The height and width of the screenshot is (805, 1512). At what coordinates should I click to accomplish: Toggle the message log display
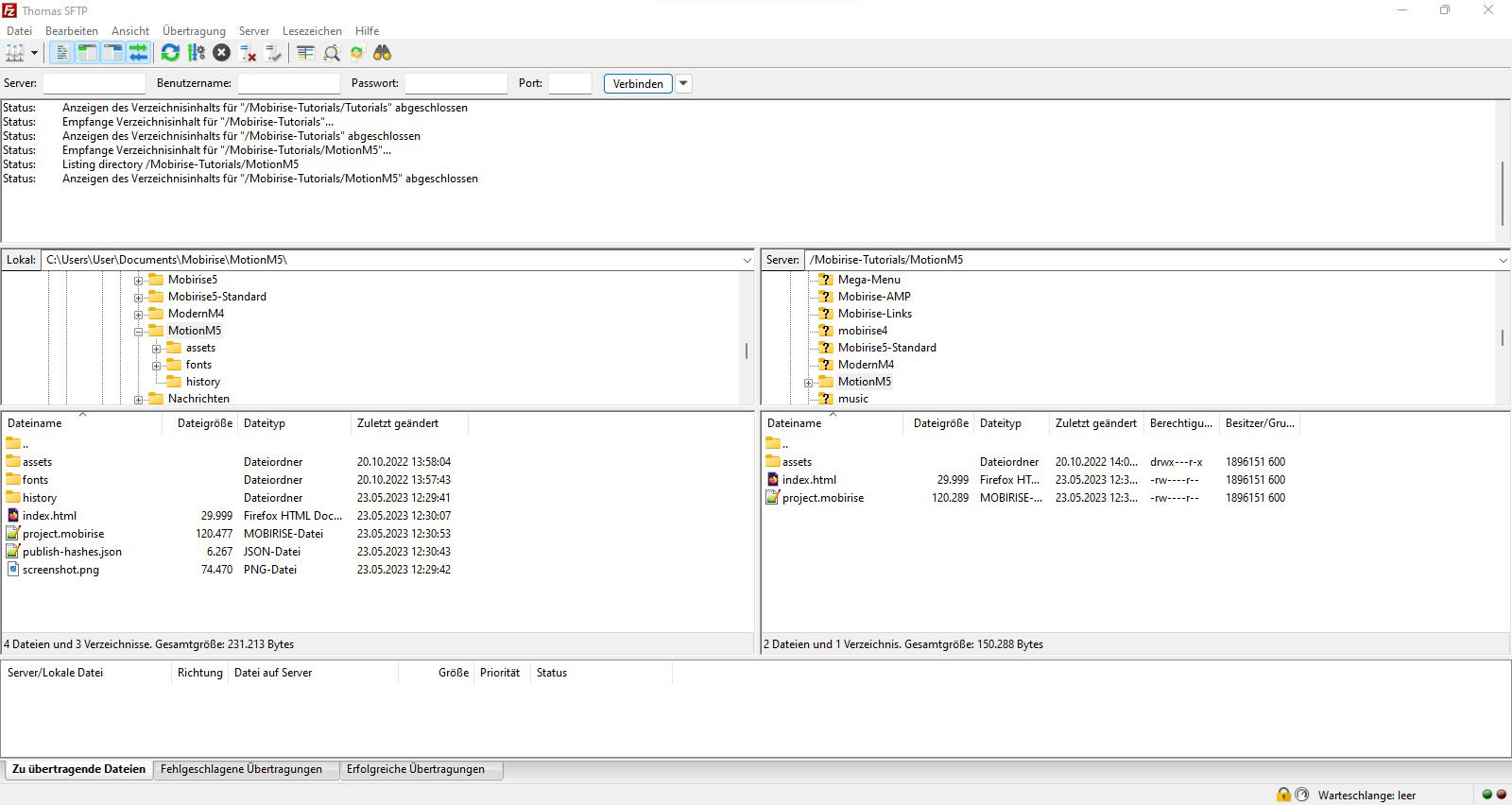61,53
